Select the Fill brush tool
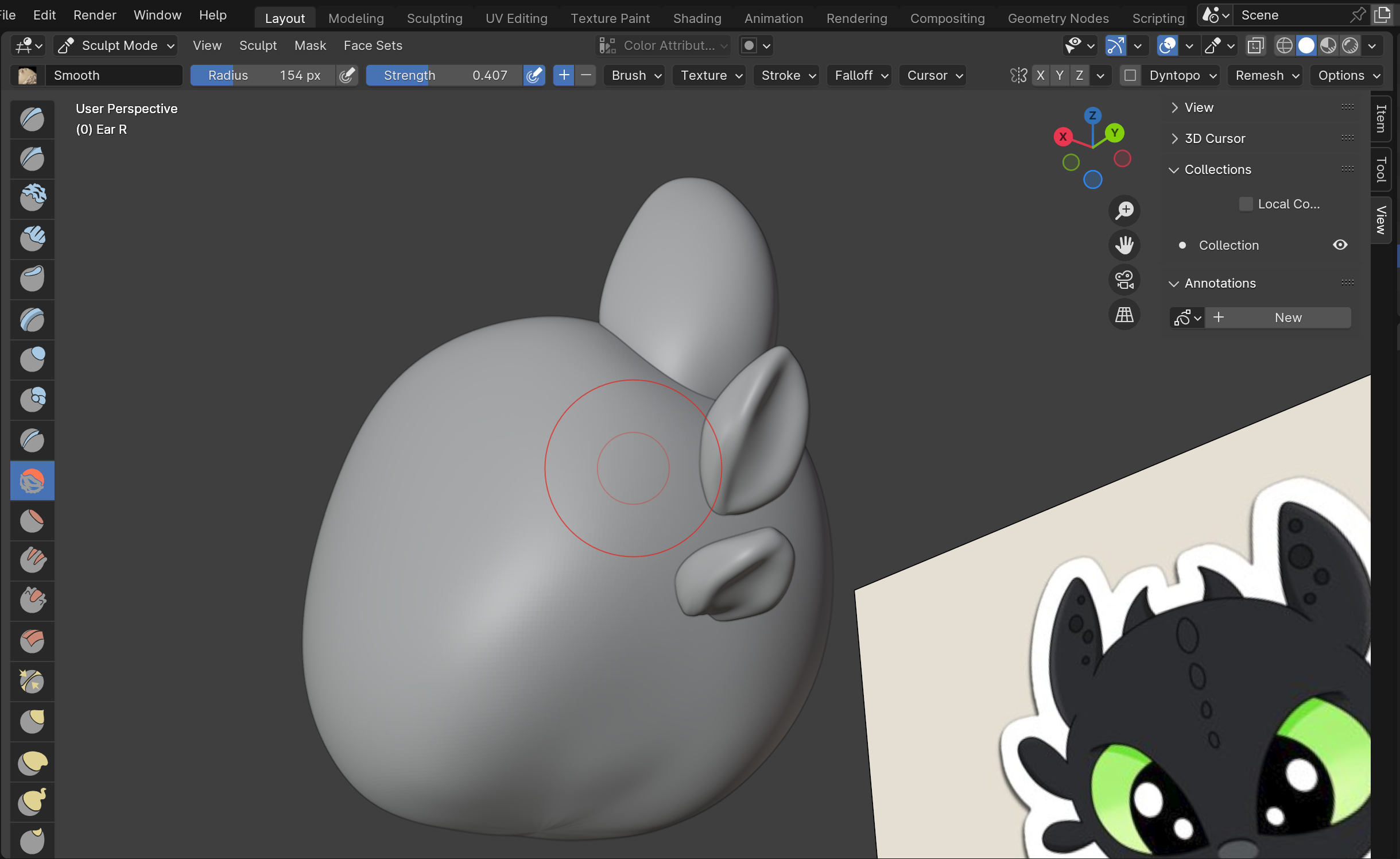This screenshot has height=859, width=1400. coord(32,561)
